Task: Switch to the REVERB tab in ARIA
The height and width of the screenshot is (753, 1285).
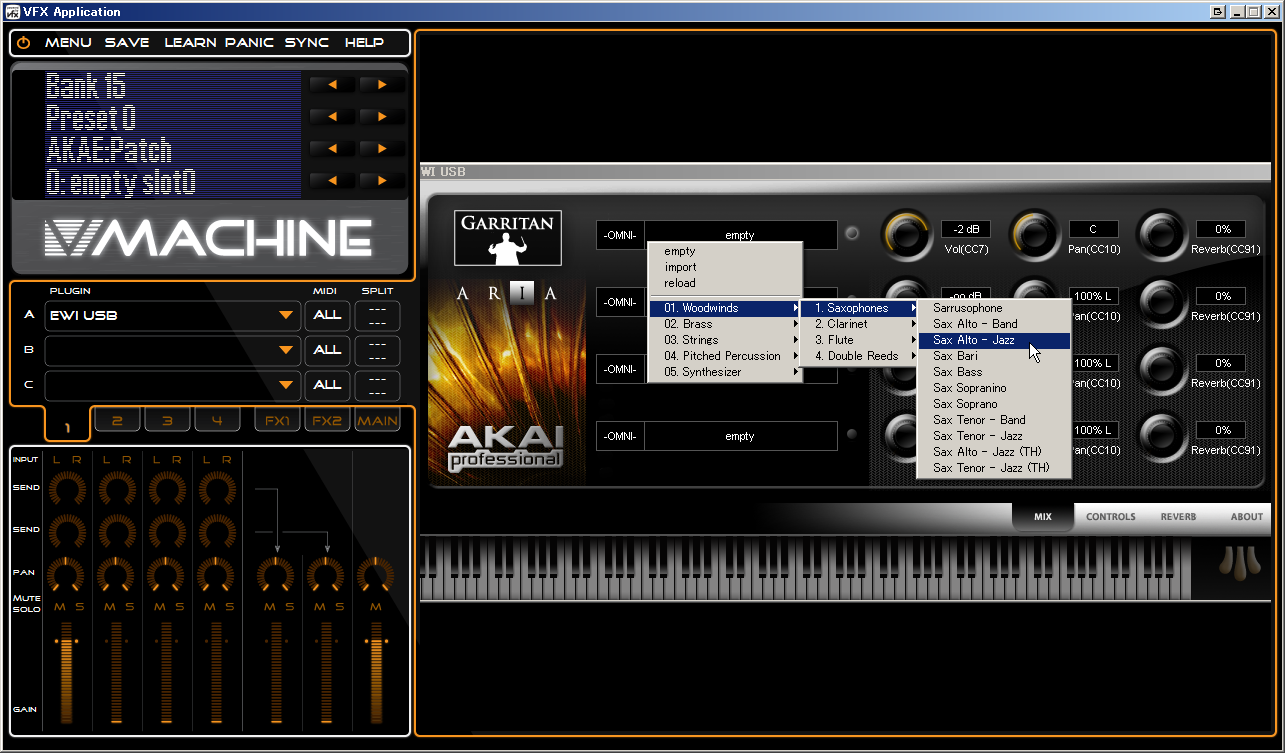Action: [1178, 517]
